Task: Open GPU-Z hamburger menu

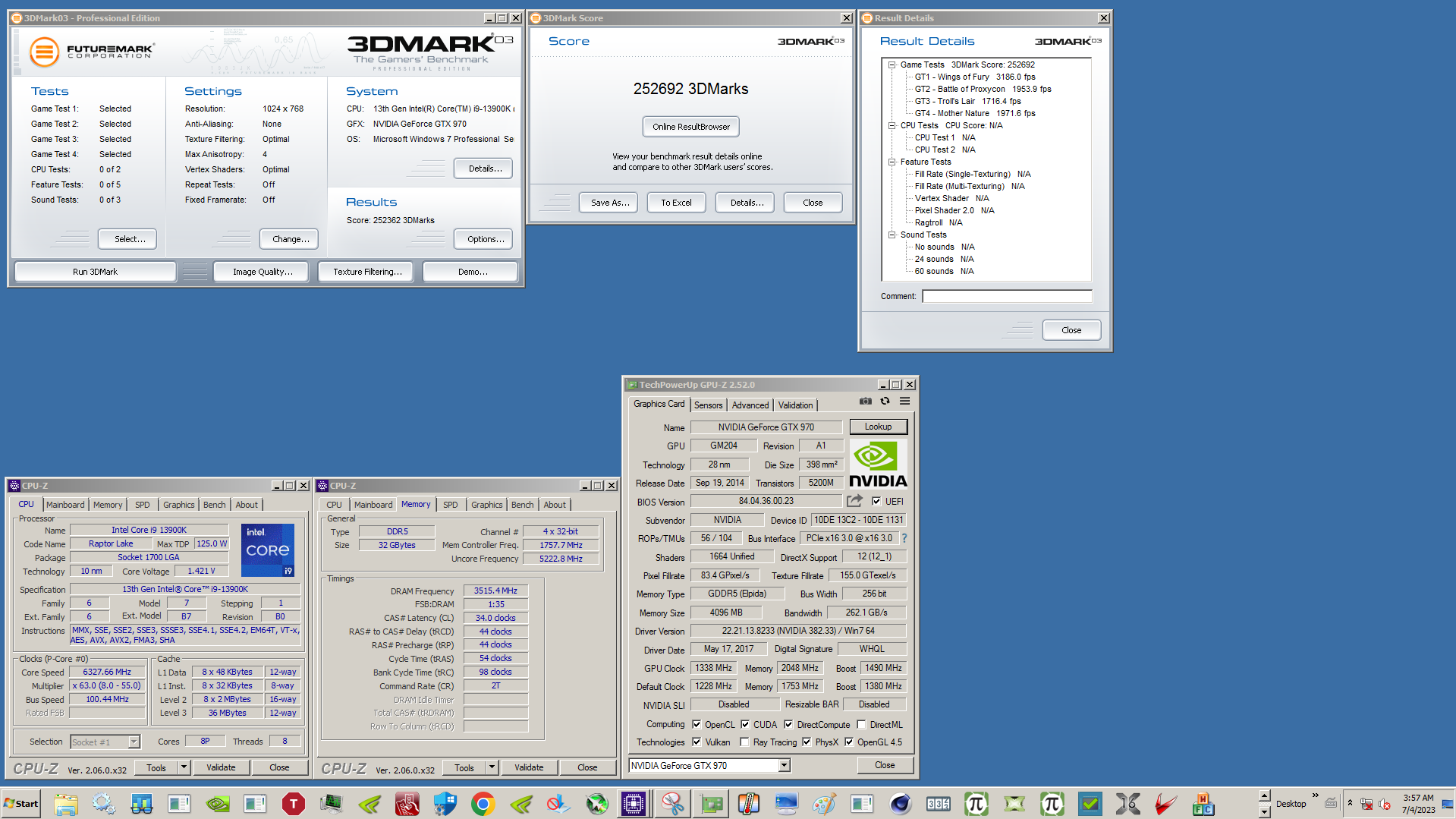Action: point(904,401)
